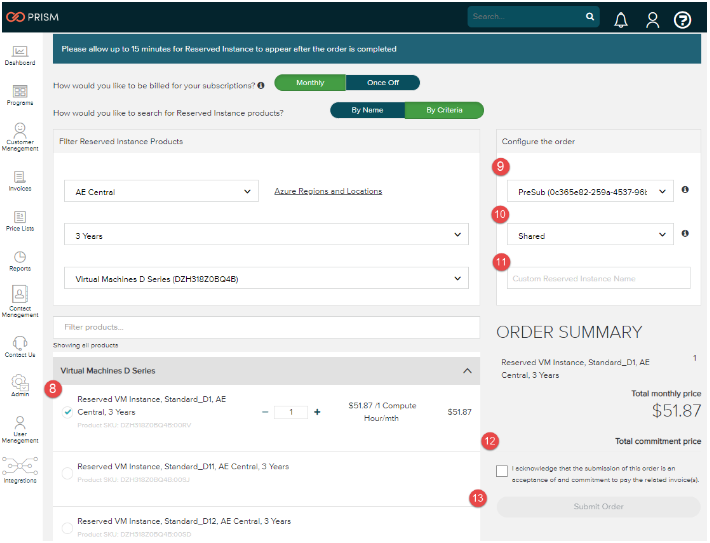Open Dashboard in the sidebar

click(x=20, y=54)
